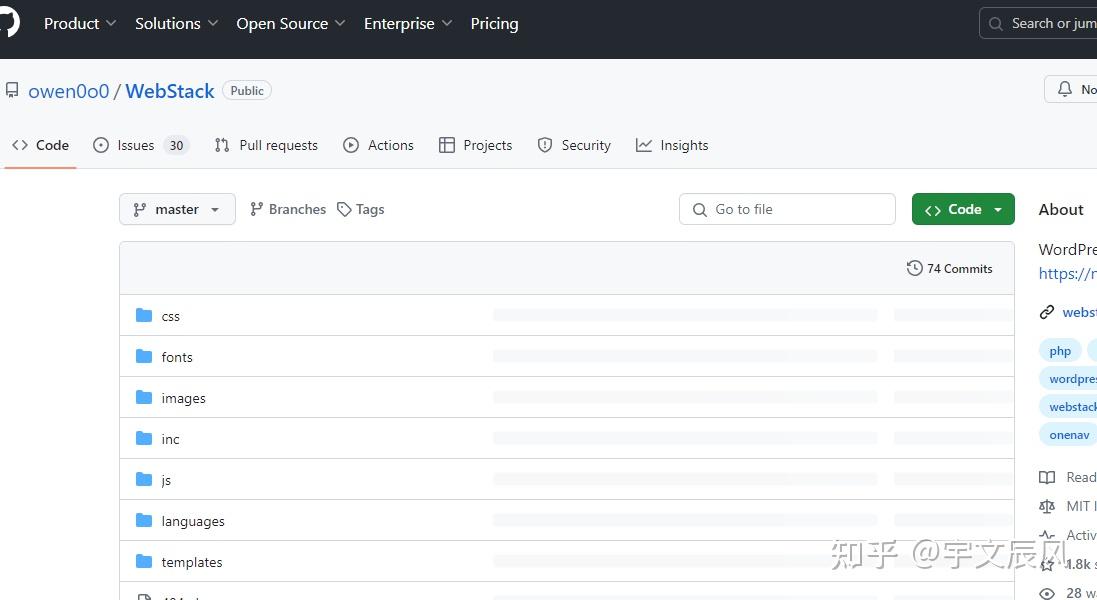Click the MIT license scales icon
This screenshot has height=600, width=1097.
(x=1046, y=506)
